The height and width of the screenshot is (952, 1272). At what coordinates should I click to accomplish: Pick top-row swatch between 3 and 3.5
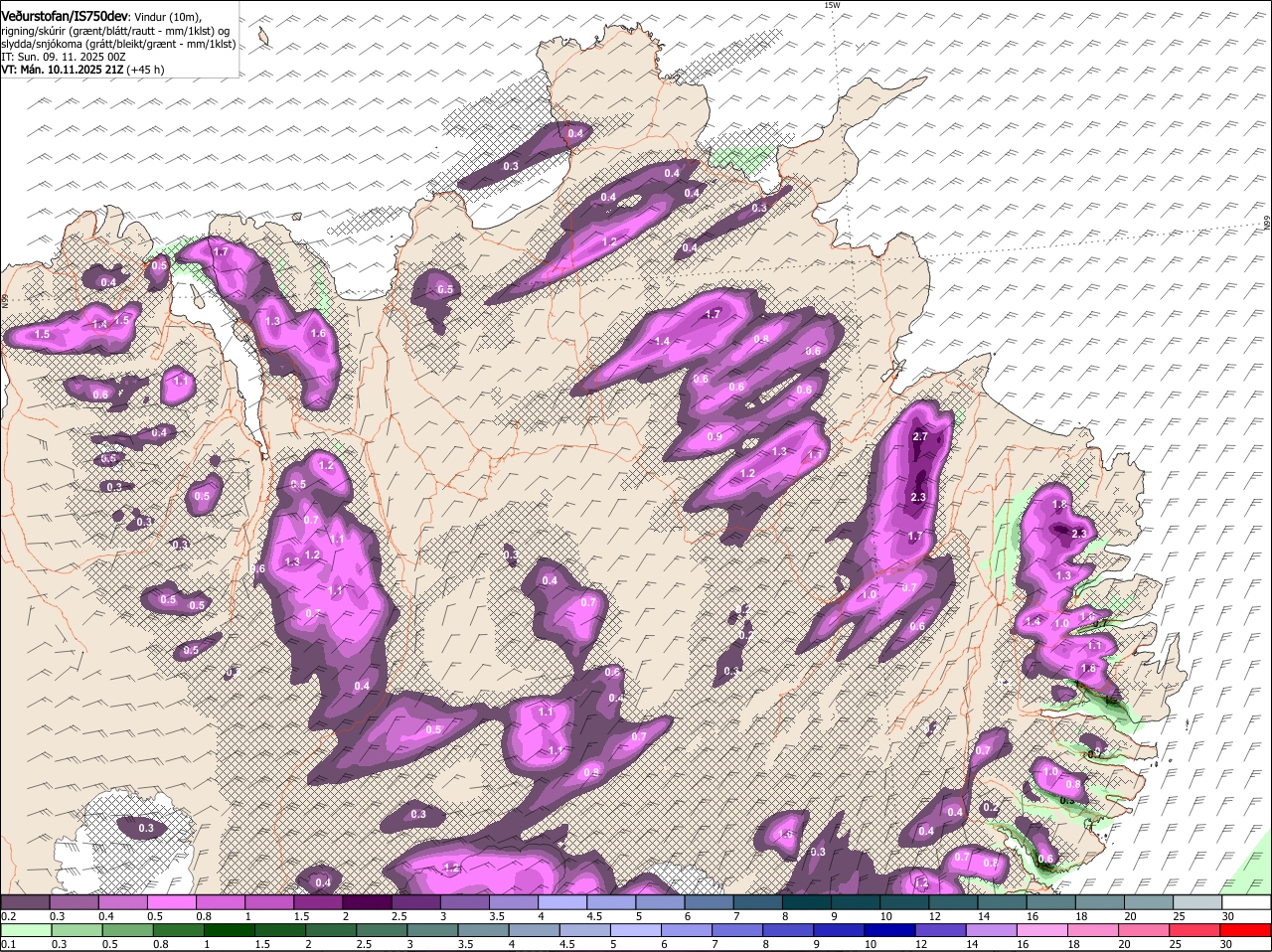tap(465, 901)
